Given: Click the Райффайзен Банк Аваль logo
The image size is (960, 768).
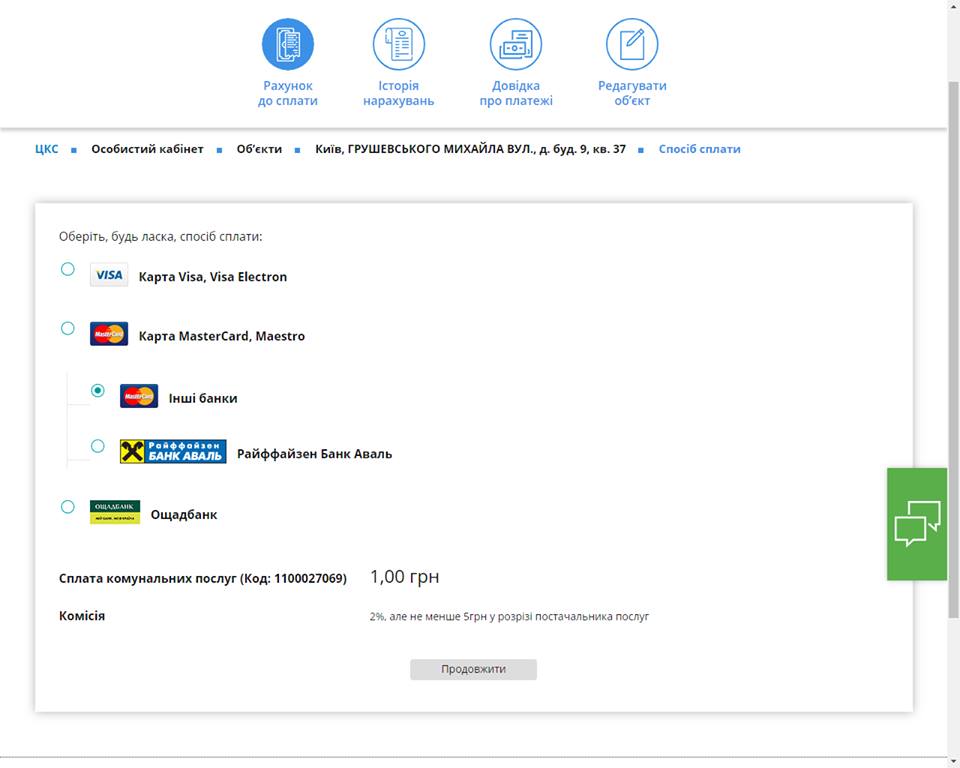Looking at the screenshot, I should [173, 452].
